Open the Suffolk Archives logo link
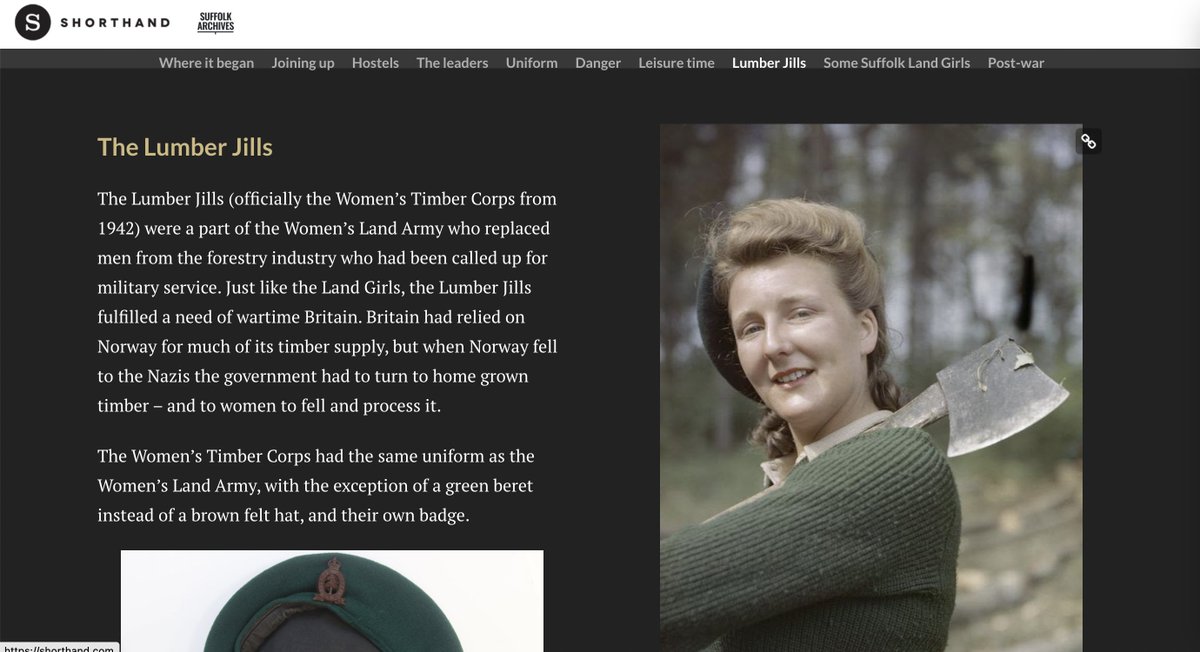 (x=216, y=22)
